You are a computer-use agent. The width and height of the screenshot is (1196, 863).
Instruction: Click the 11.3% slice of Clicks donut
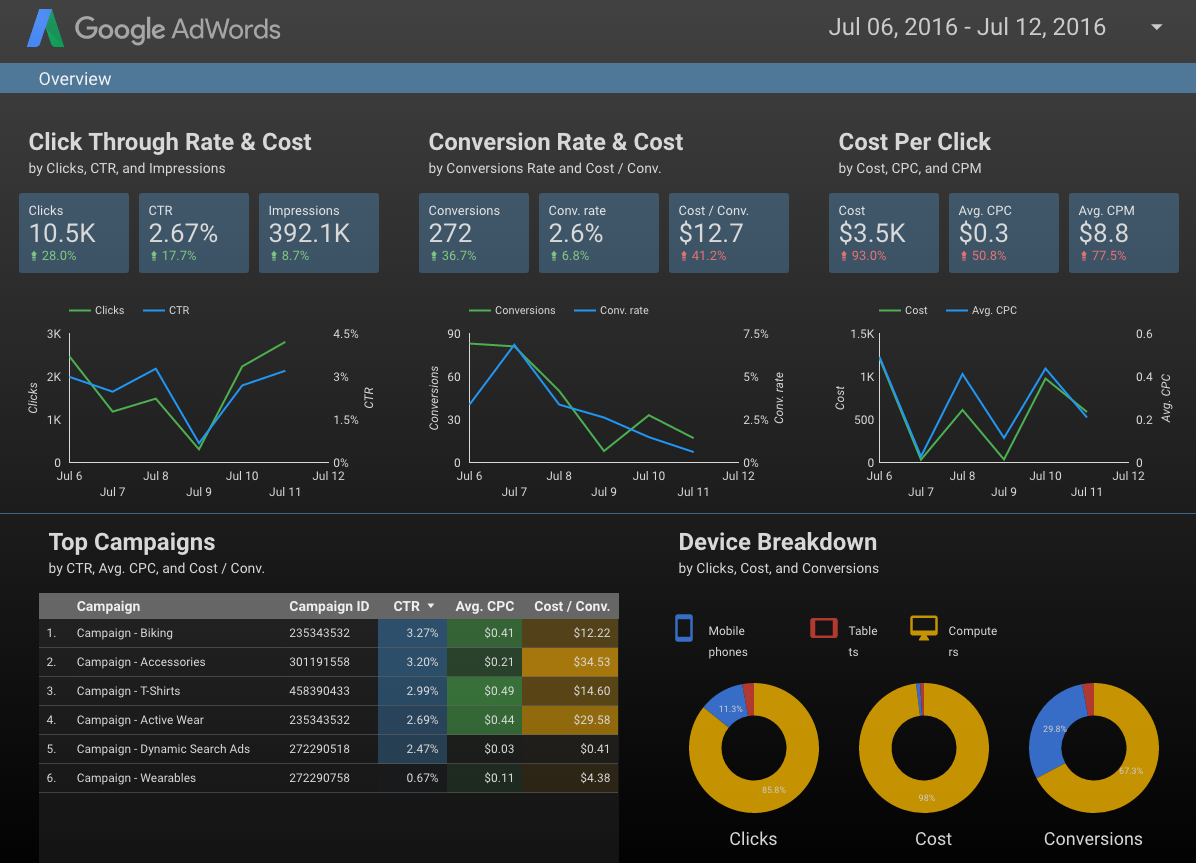click(726, 707)
